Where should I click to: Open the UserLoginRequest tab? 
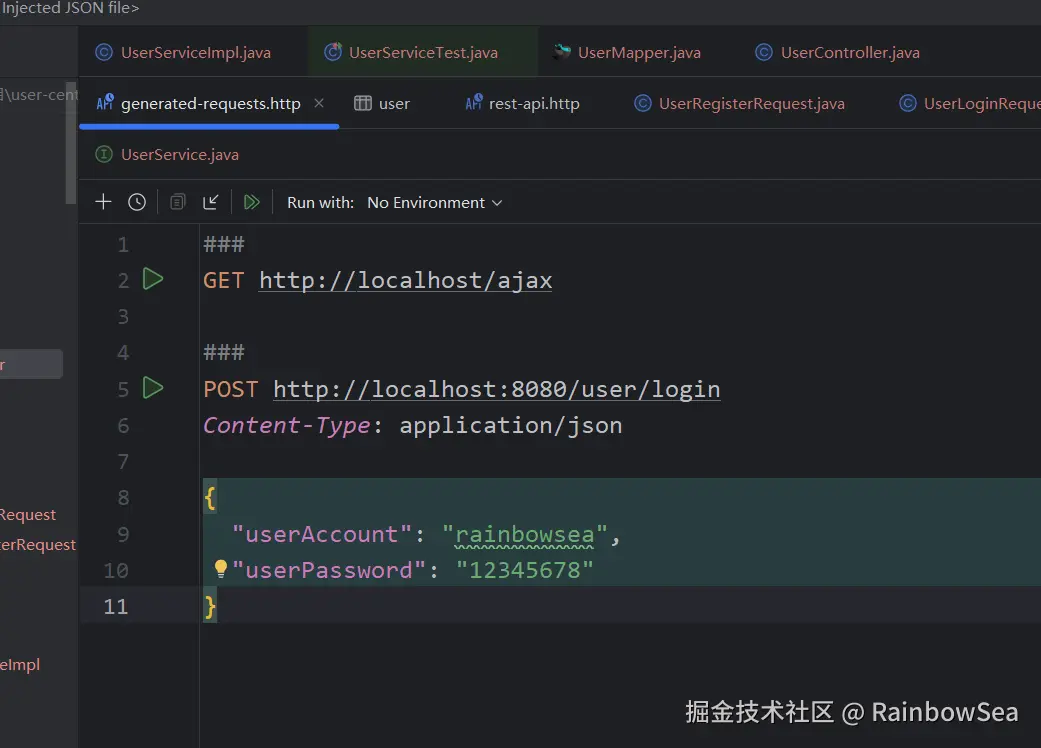click(969, 104)
